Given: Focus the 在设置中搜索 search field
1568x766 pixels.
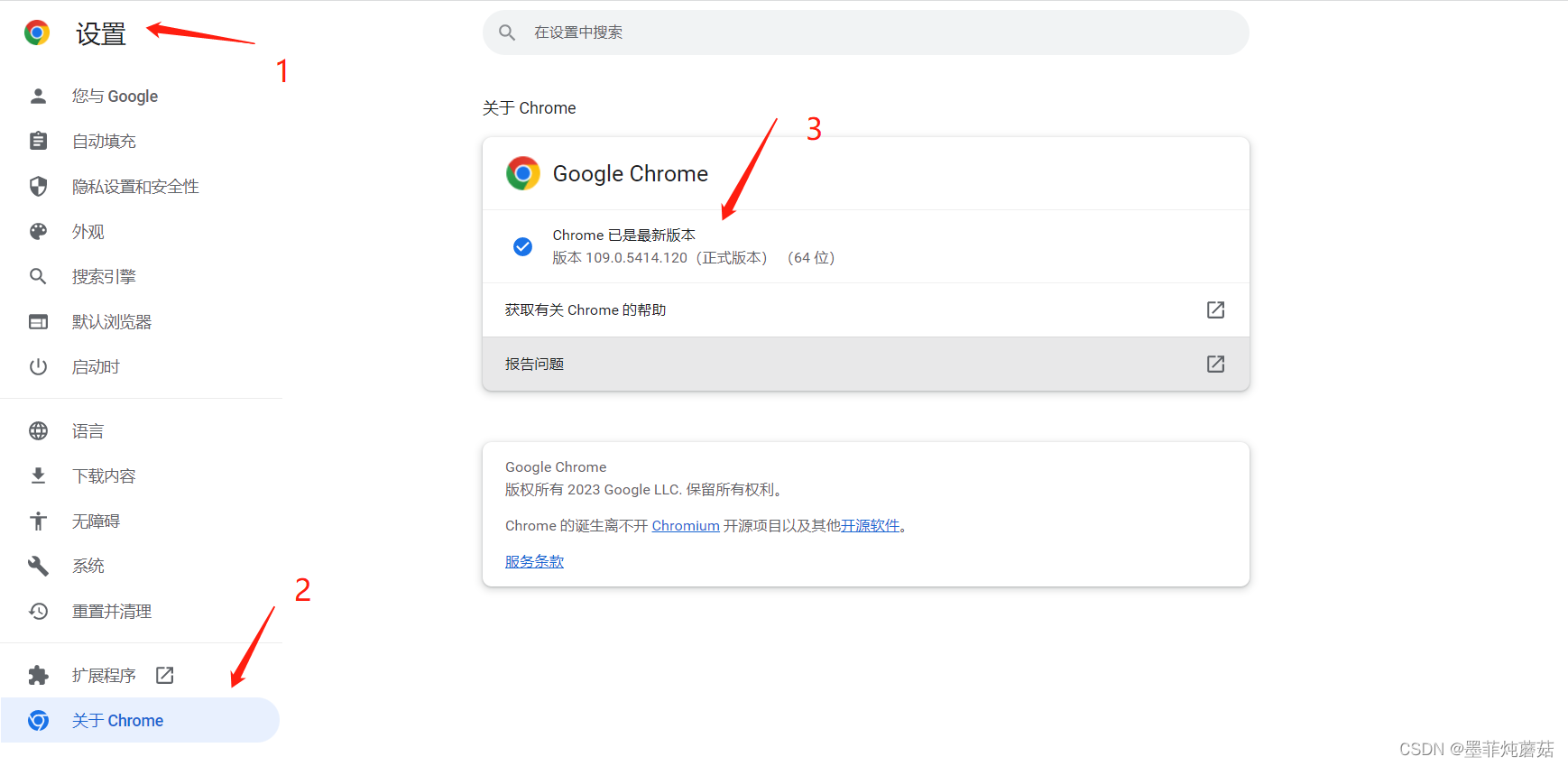Looking at the screenshot, I should tap(865, 32).
